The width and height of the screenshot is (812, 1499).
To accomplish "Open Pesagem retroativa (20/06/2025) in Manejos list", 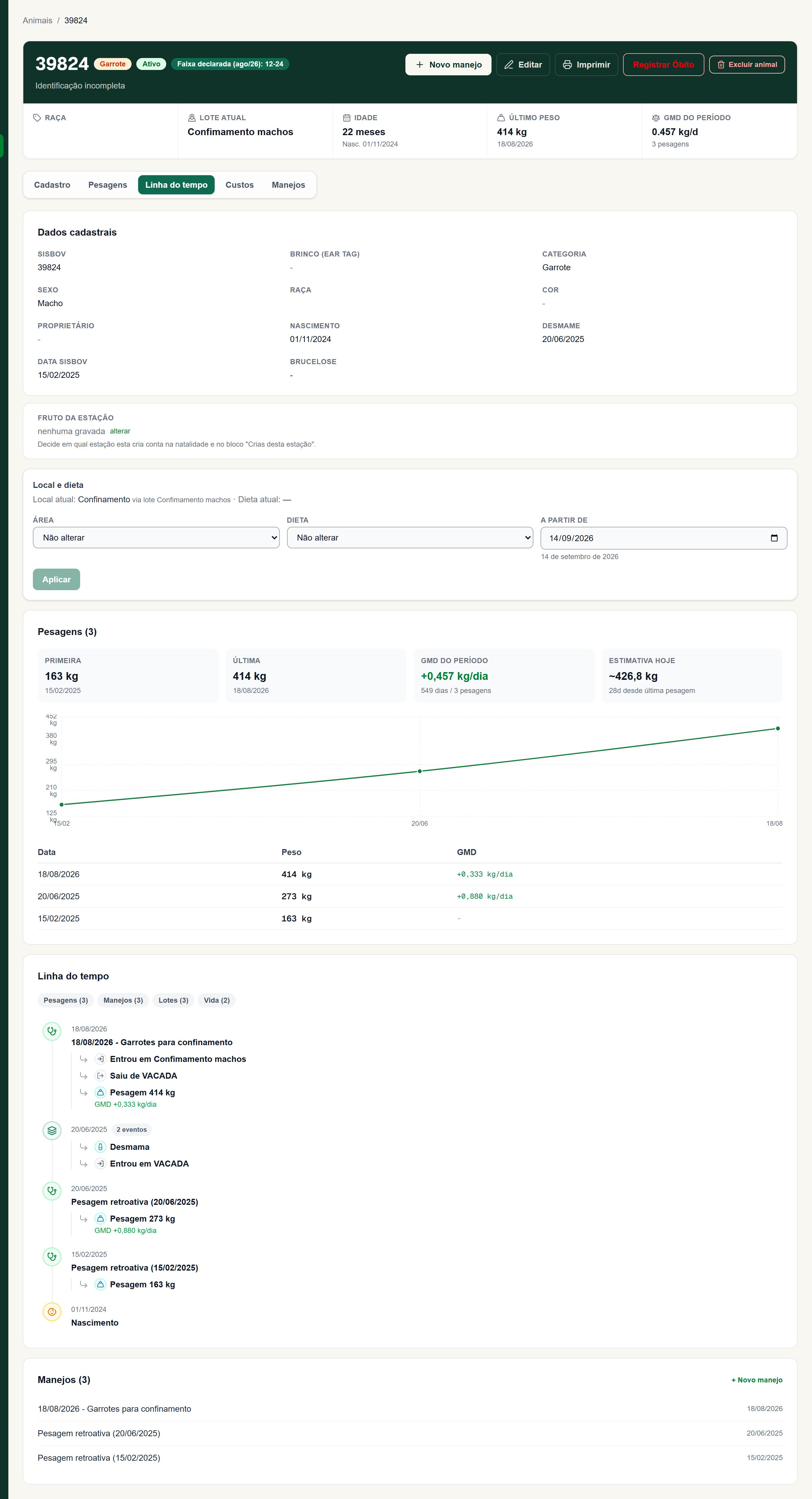I will click(x=410, y=1433).
